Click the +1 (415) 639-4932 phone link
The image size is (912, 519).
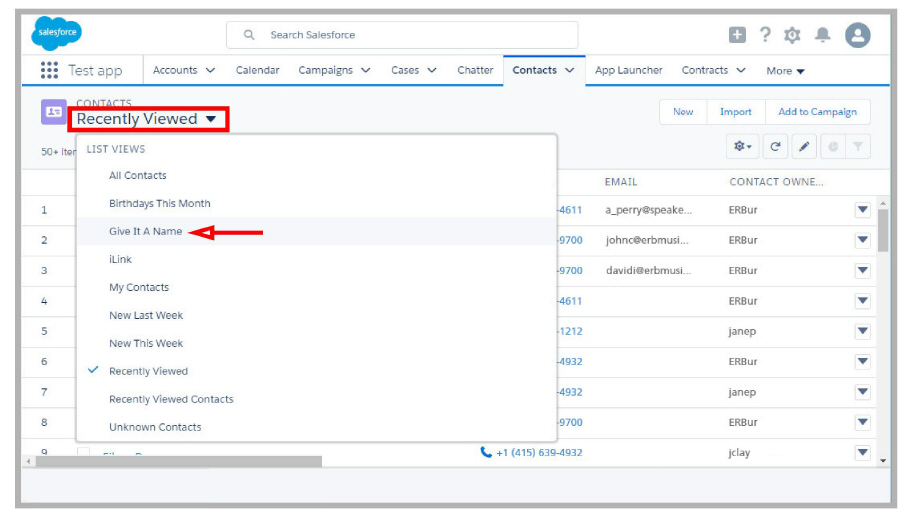(x=539, y=453)
